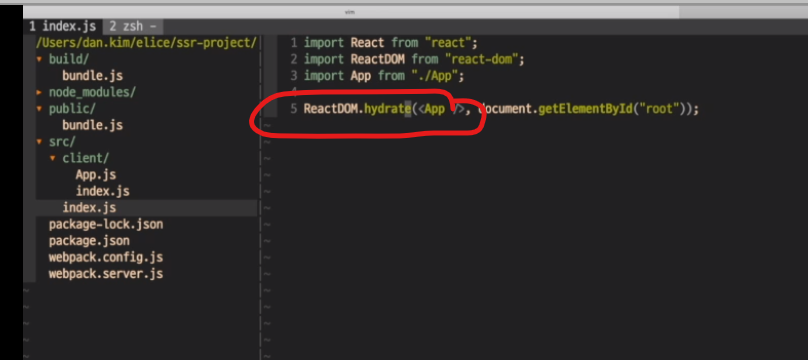The height and width of the screenshot is (360, 808).
Task: Place cursor on 'import React' on line 1
Action: (x=344, y=43)
